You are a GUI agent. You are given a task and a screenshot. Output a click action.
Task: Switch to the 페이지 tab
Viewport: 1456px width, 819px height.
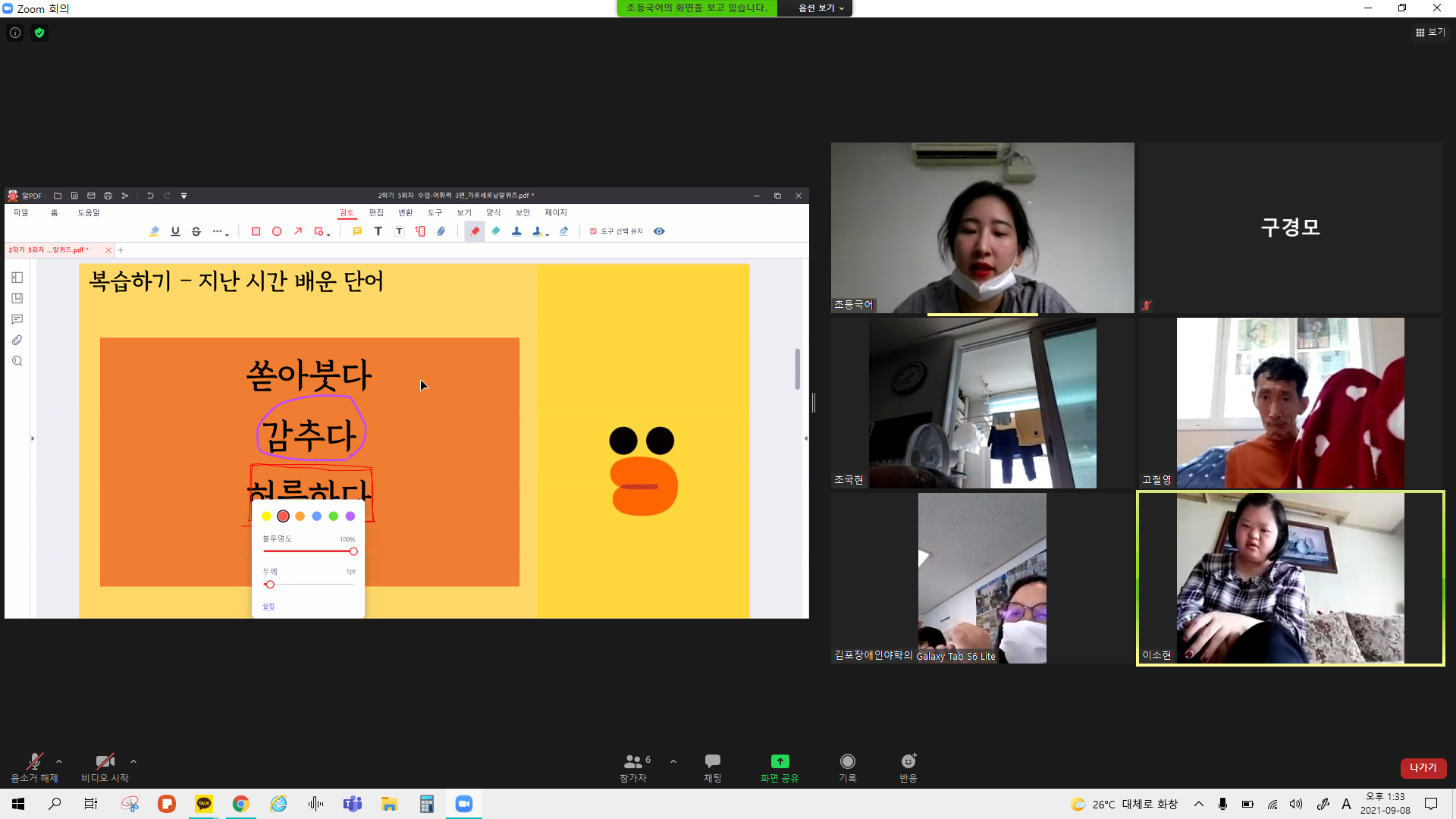pyautogui.click(x=556, y=213)
